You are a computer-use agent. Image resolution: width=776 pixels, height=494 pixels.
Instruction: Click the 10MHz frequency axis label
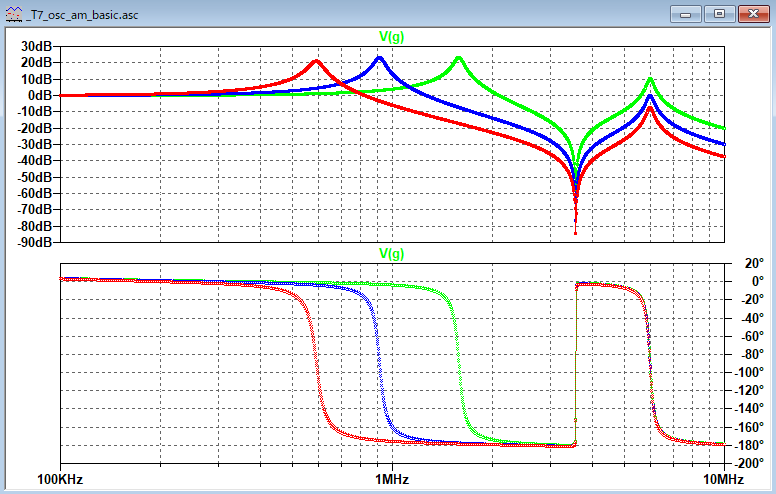coord(724,480)
